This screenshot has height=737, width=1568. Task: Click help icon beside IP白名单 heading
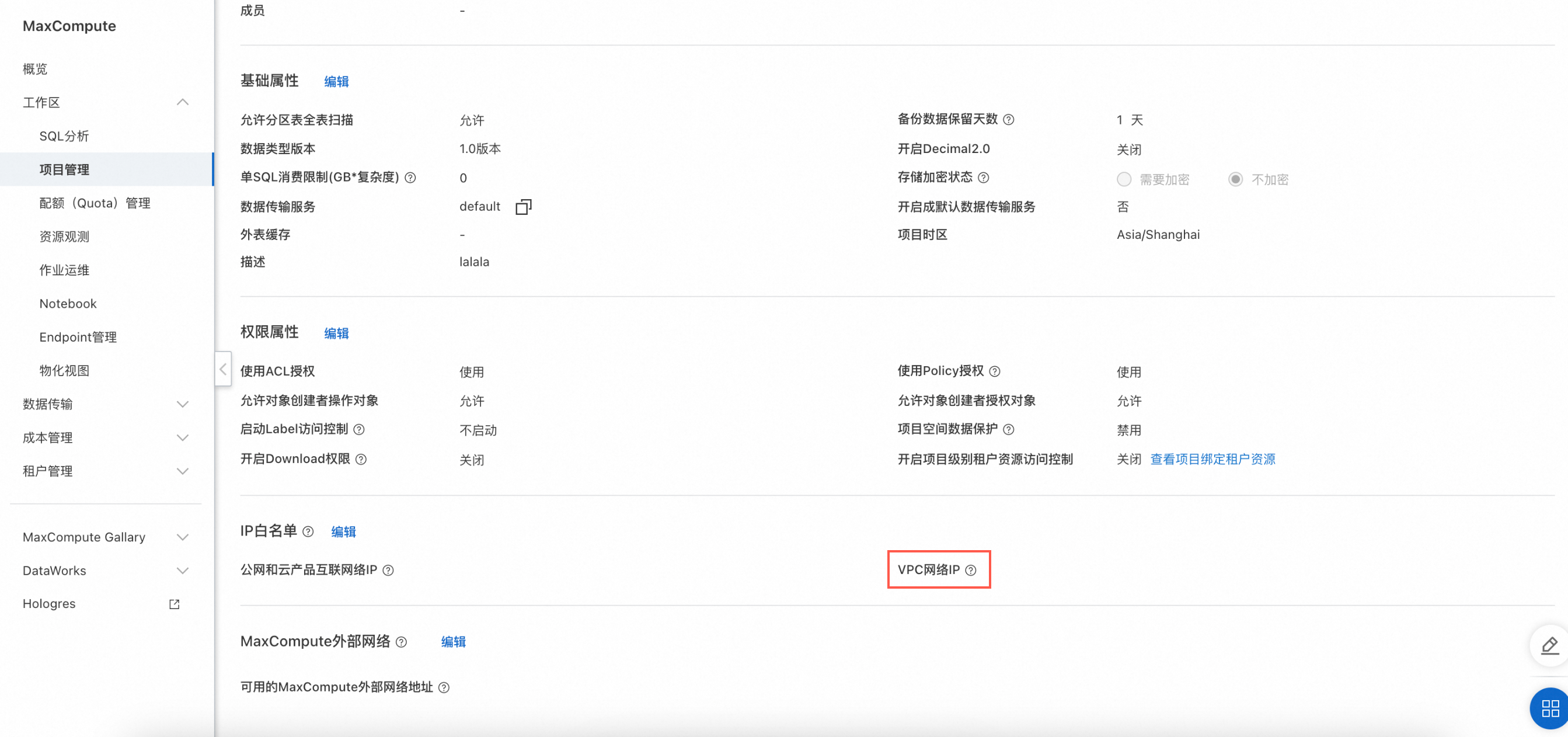[x=308, y=532]
